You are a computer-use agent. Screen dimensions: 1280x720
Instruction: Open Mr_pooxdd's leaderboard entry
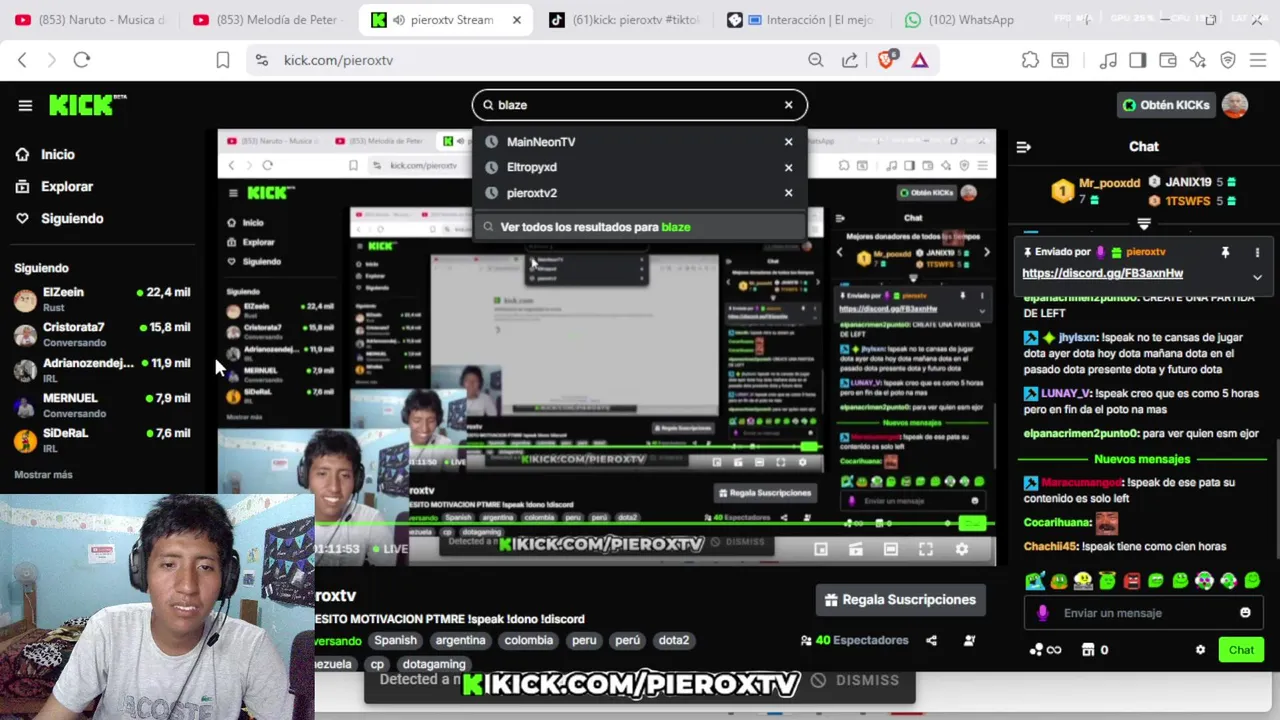click(x=1096, y=190)
